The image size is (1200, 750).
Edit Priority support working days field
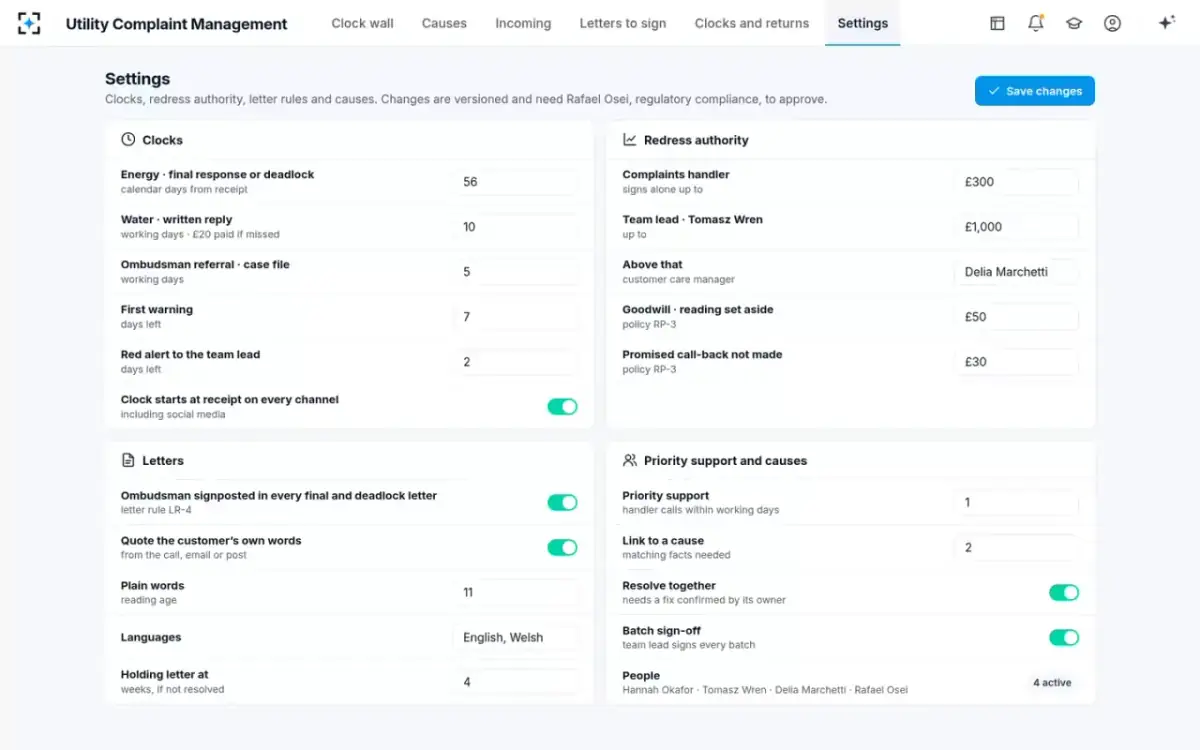[x=1017, y=503]
